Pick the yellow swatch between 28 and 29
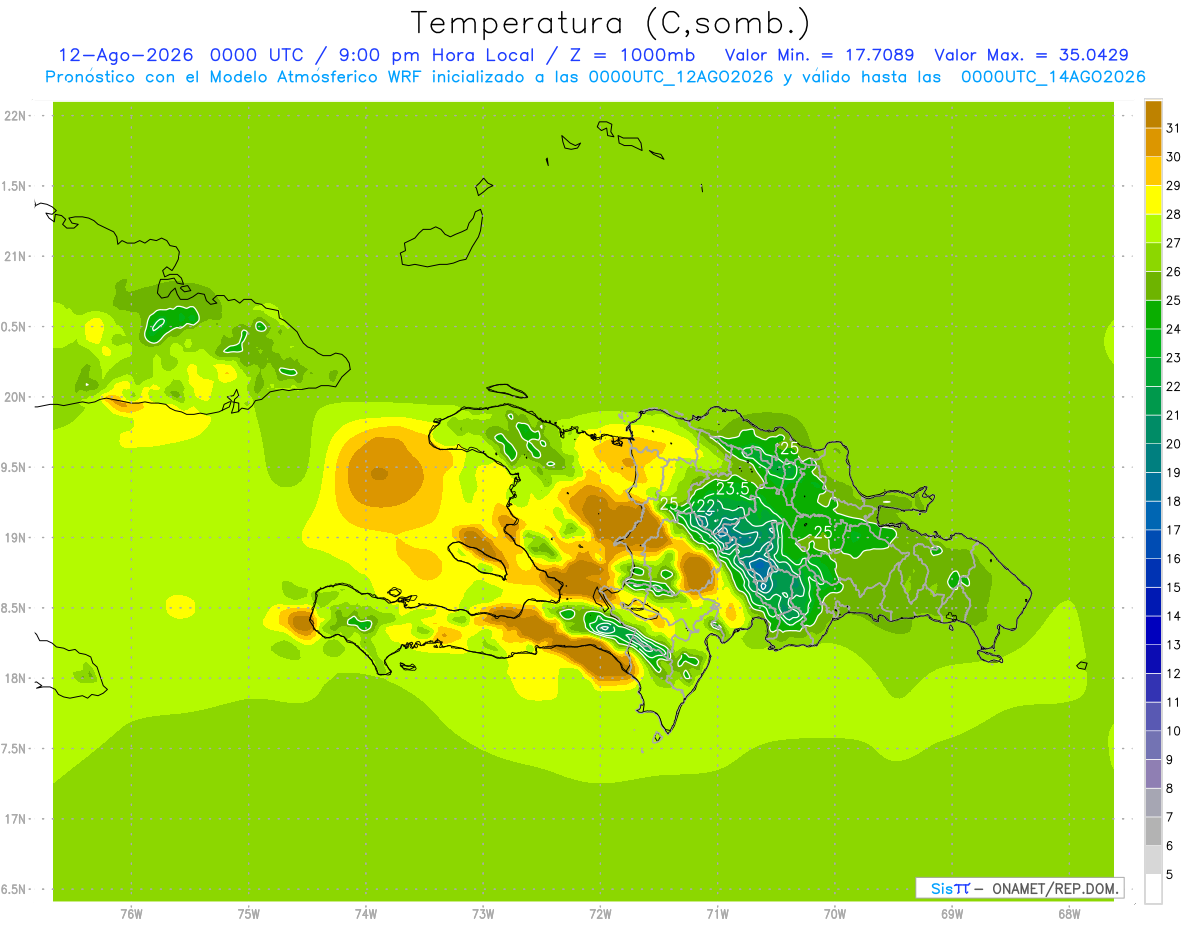The height and width of the screenshot is (927, 1200). click(1153, 199)
